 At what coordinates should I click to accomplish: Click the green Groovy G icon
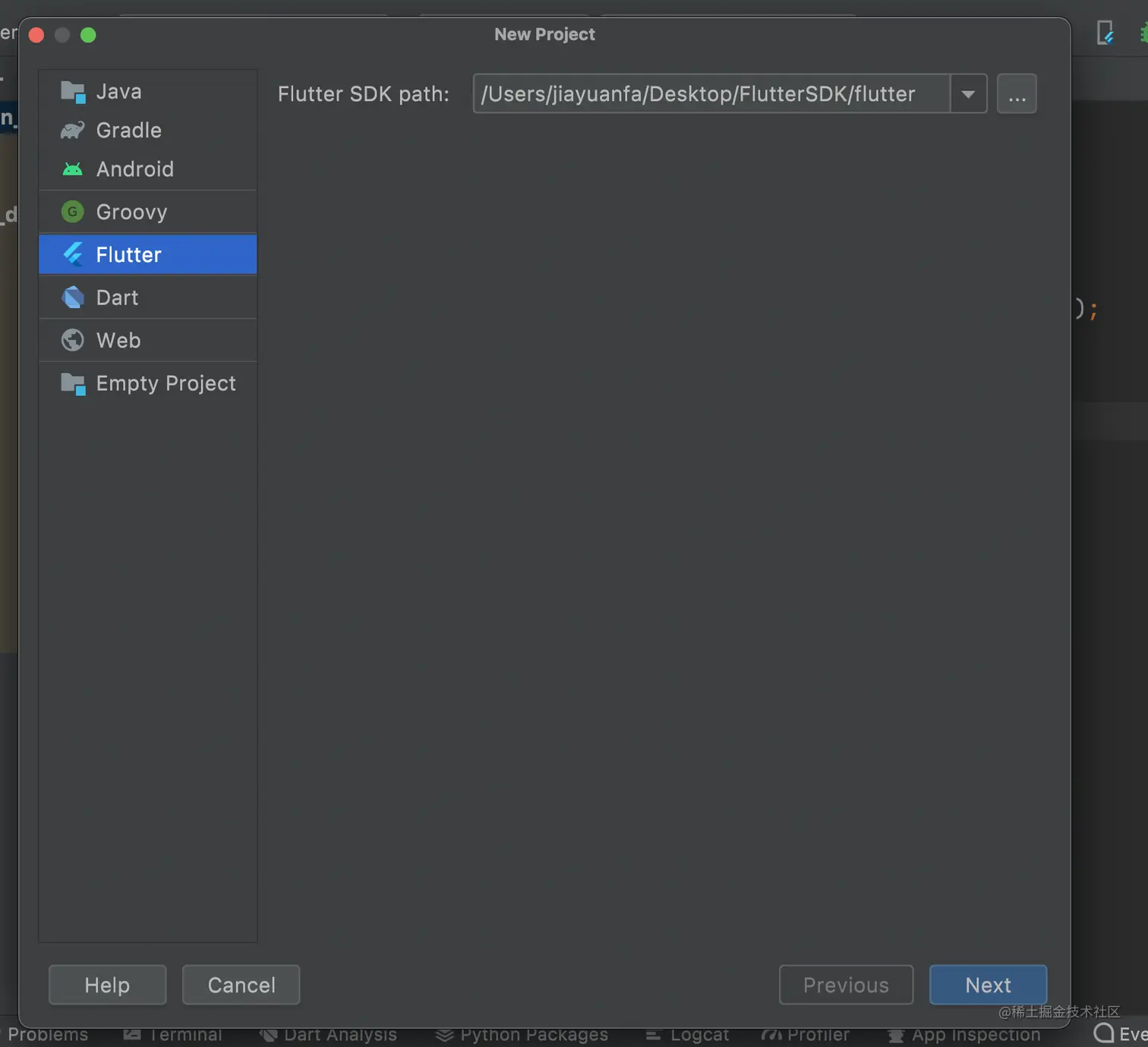(x=73, y=212)
